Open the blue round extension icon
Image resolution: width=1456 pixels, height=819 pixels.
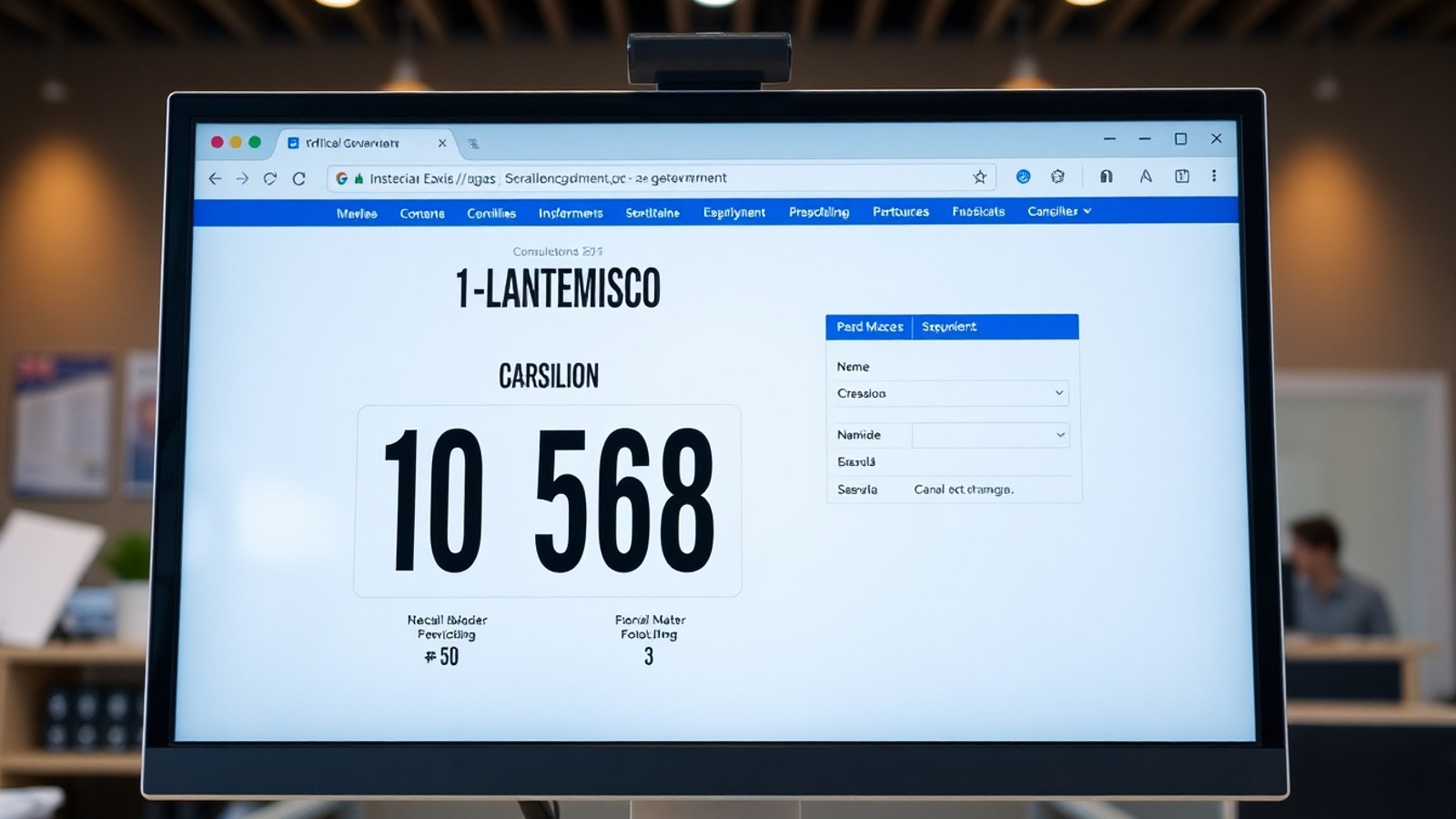pos(1023,177)
